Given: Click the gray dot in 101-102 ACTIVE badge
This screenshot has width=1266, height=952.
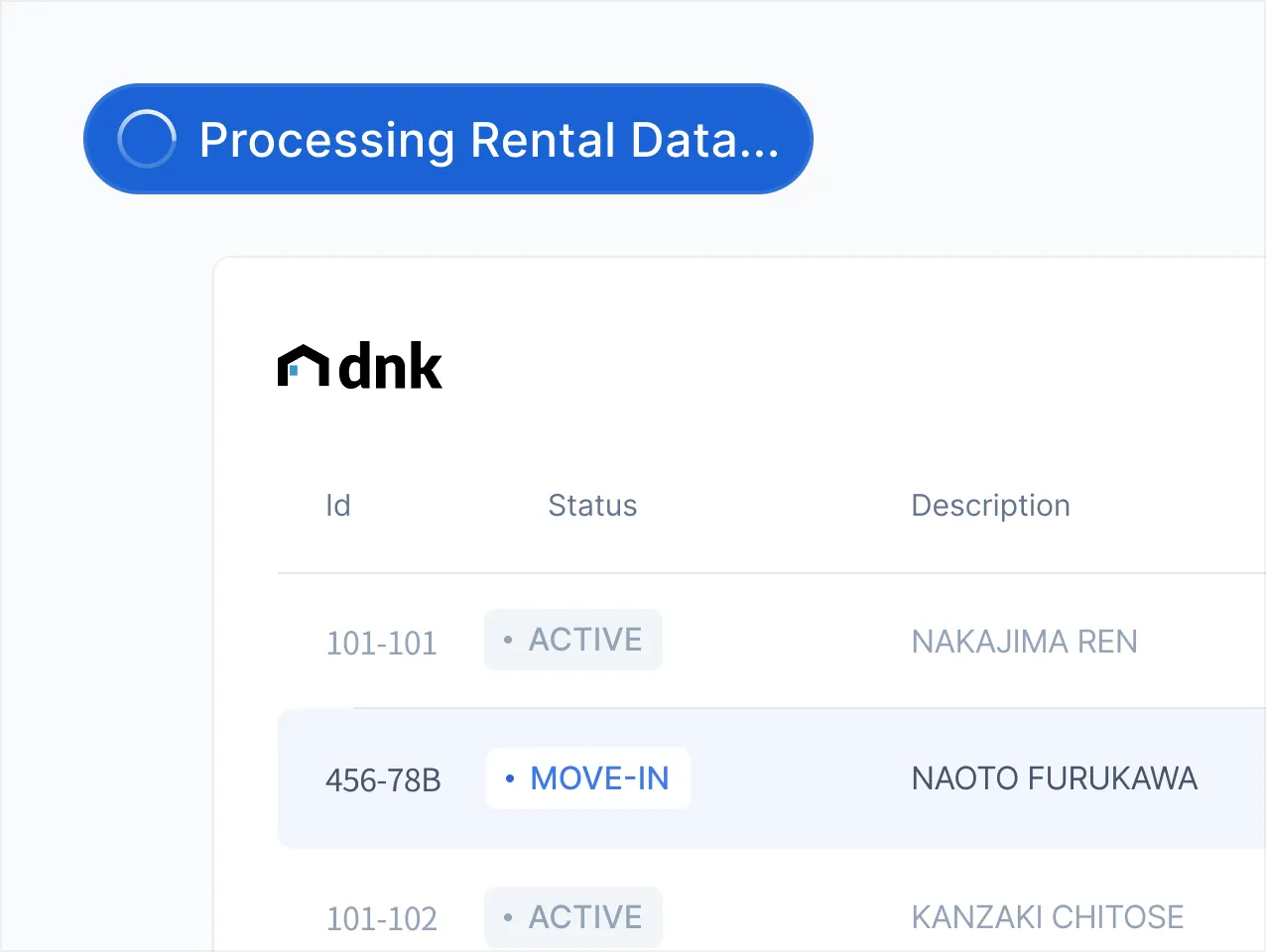Looking at the screenshot, I should [508, 917].
